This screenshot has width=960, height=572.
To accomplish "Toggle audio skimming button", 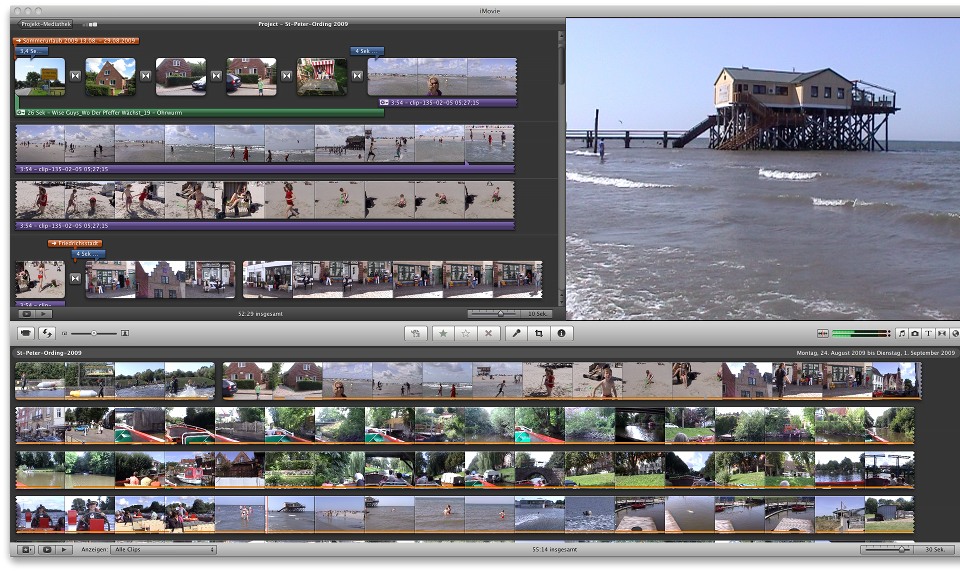I will [x=822, y=333].
